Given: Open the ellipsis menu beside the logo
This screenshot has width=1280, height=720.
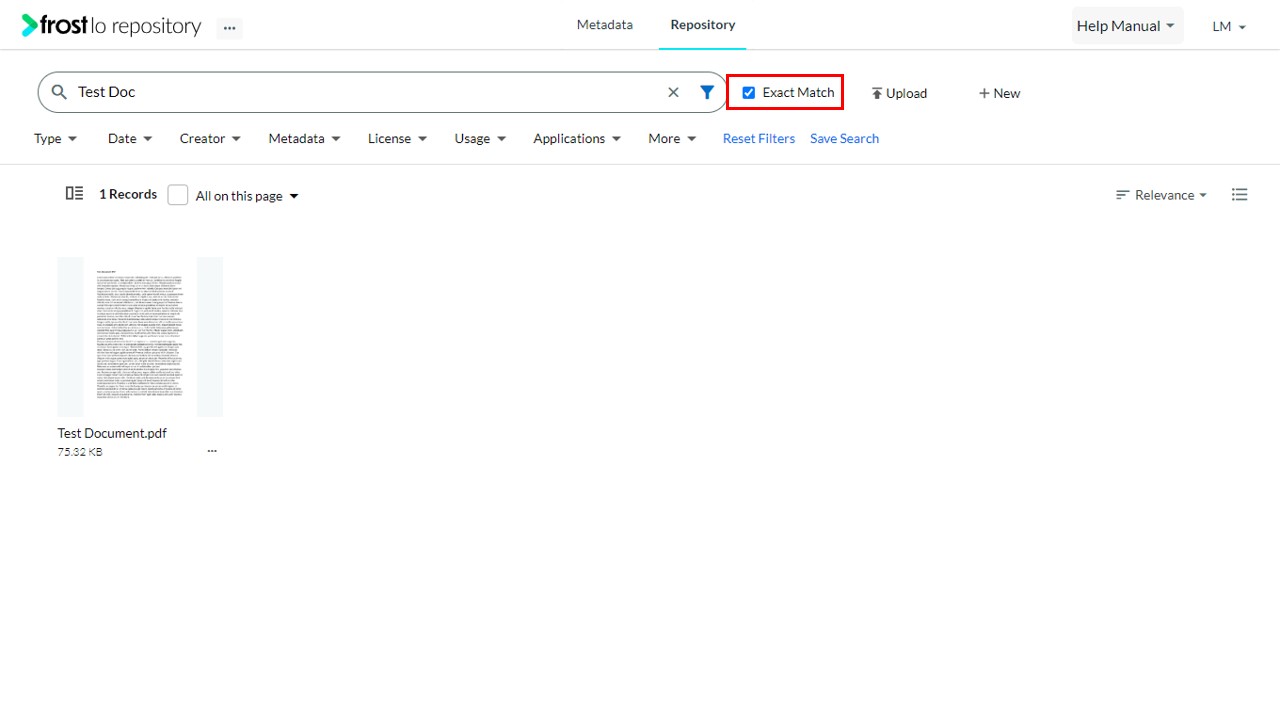Looking at the screenshot, I should 230,28.
